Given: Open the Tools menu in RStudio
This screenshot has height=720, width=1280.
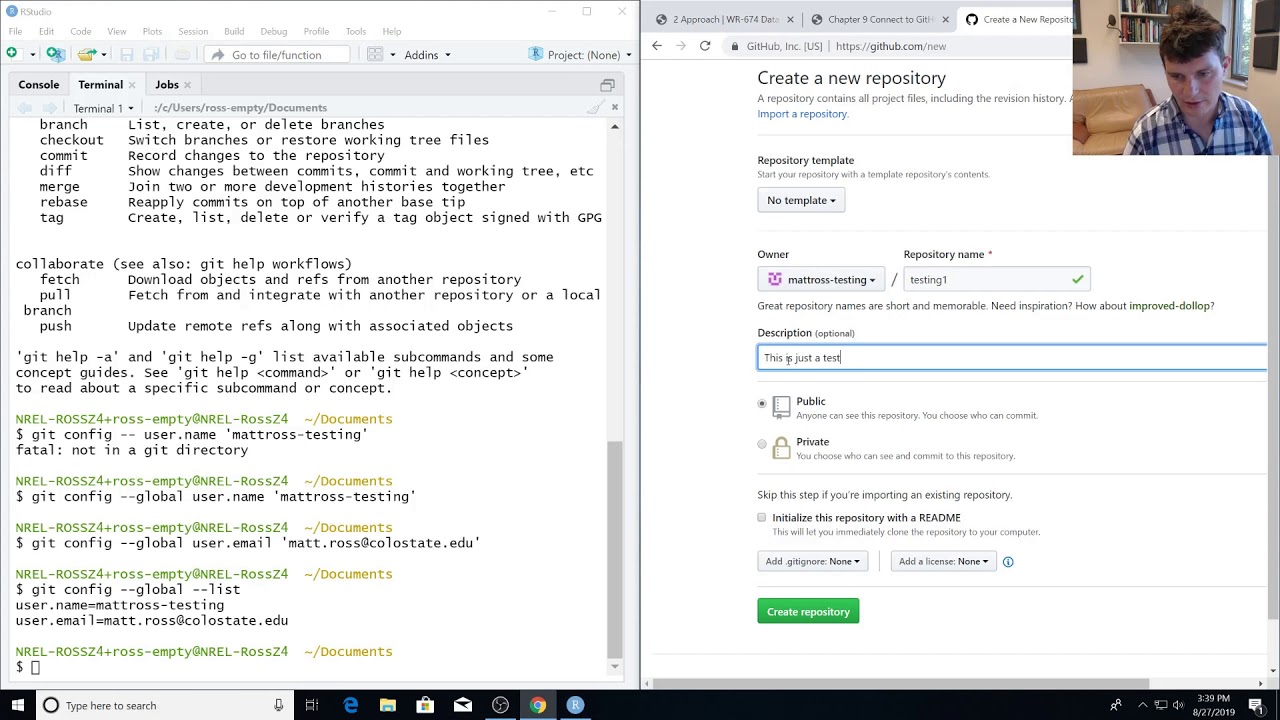Looking at the screenshot, I should point(356,31).
